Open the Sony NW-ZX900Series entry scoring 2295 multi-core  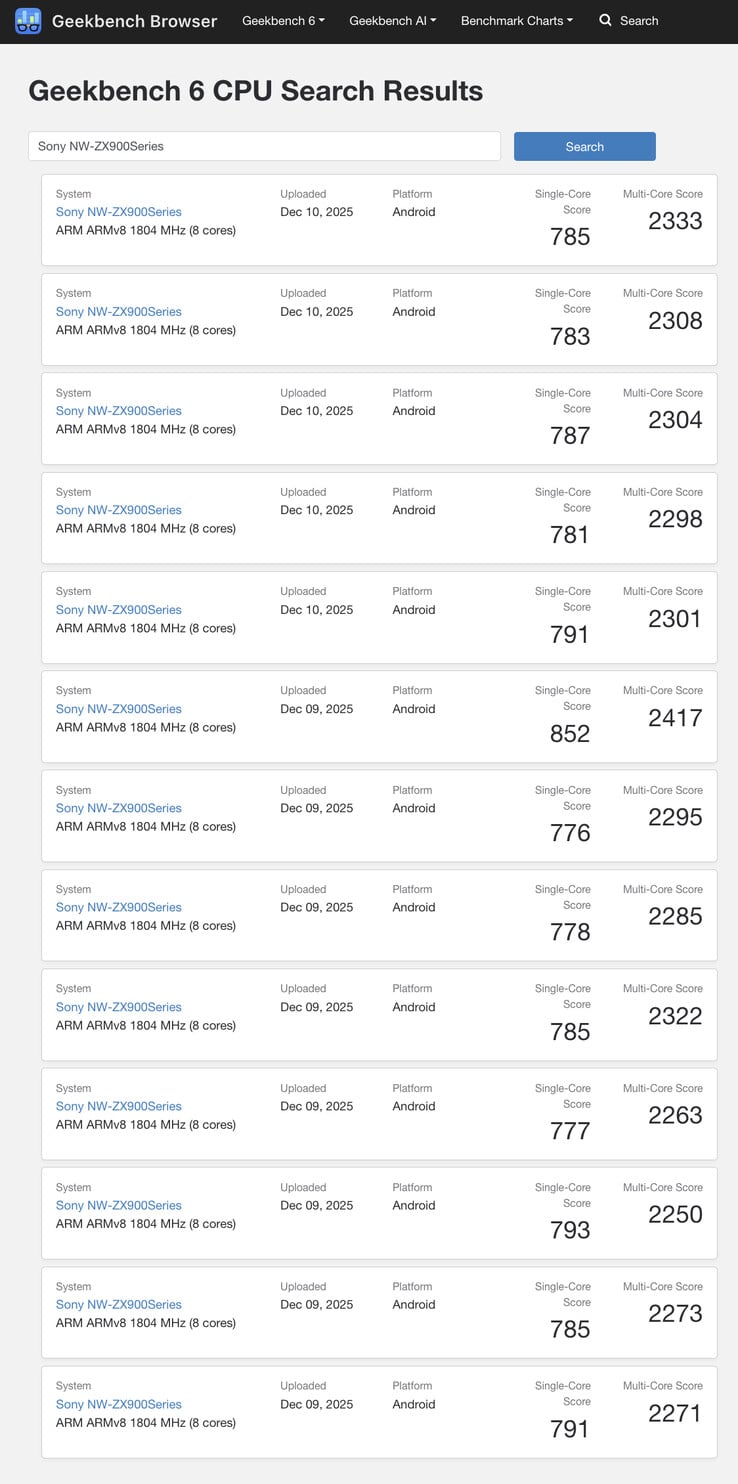[x=378, y=816]
